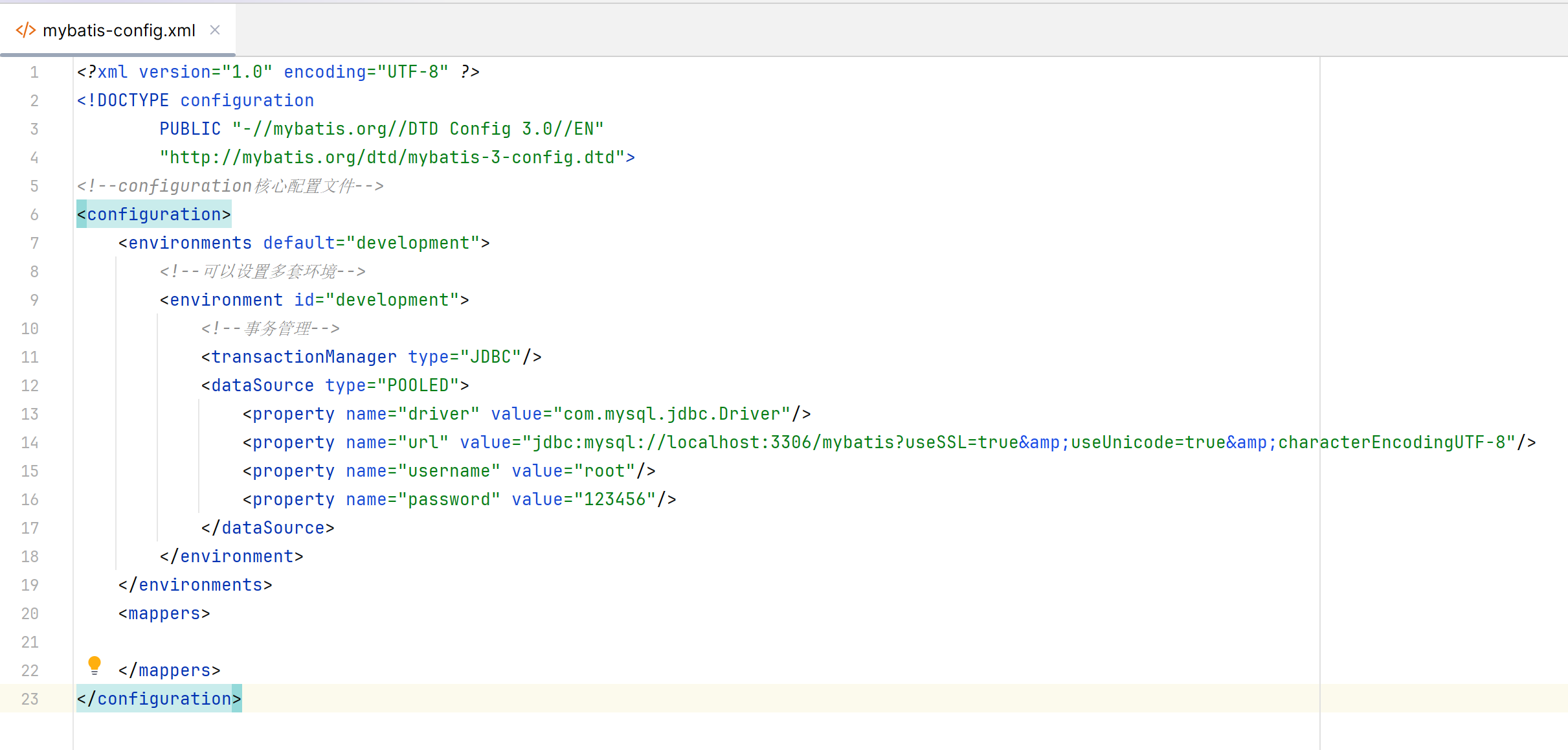Screen dimensions: 1568x750
Task: Click line number 23 in the gutter
Action: point(30,699)
